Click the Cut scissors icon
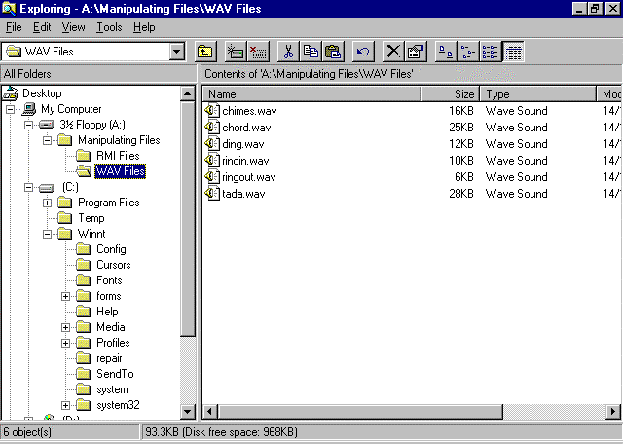This screenshot has width=623, height=444. pos(289,51)
